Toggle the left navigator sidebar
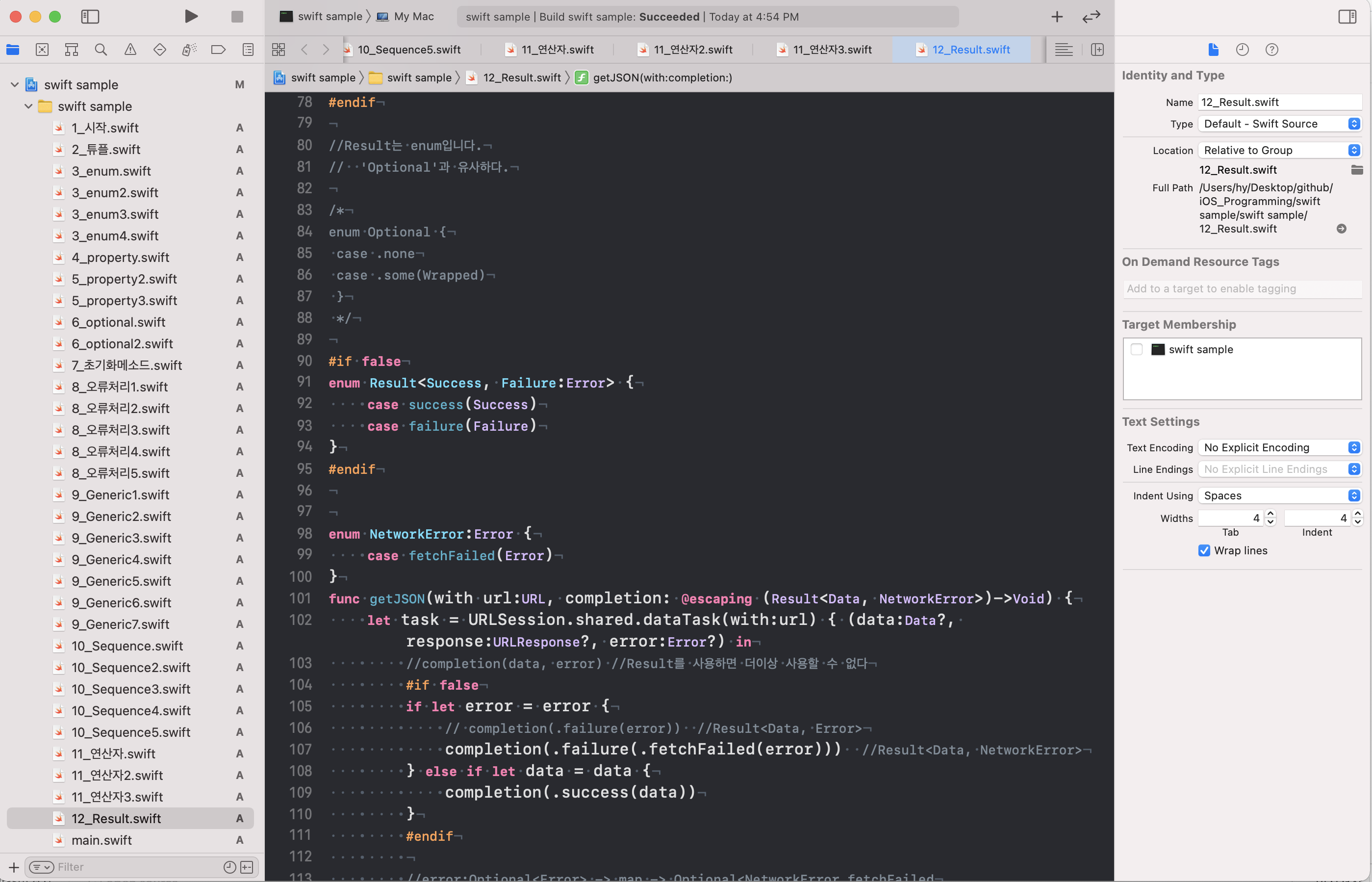The image size is (1372, 882). pyautogui.click(x=90, y=17)
